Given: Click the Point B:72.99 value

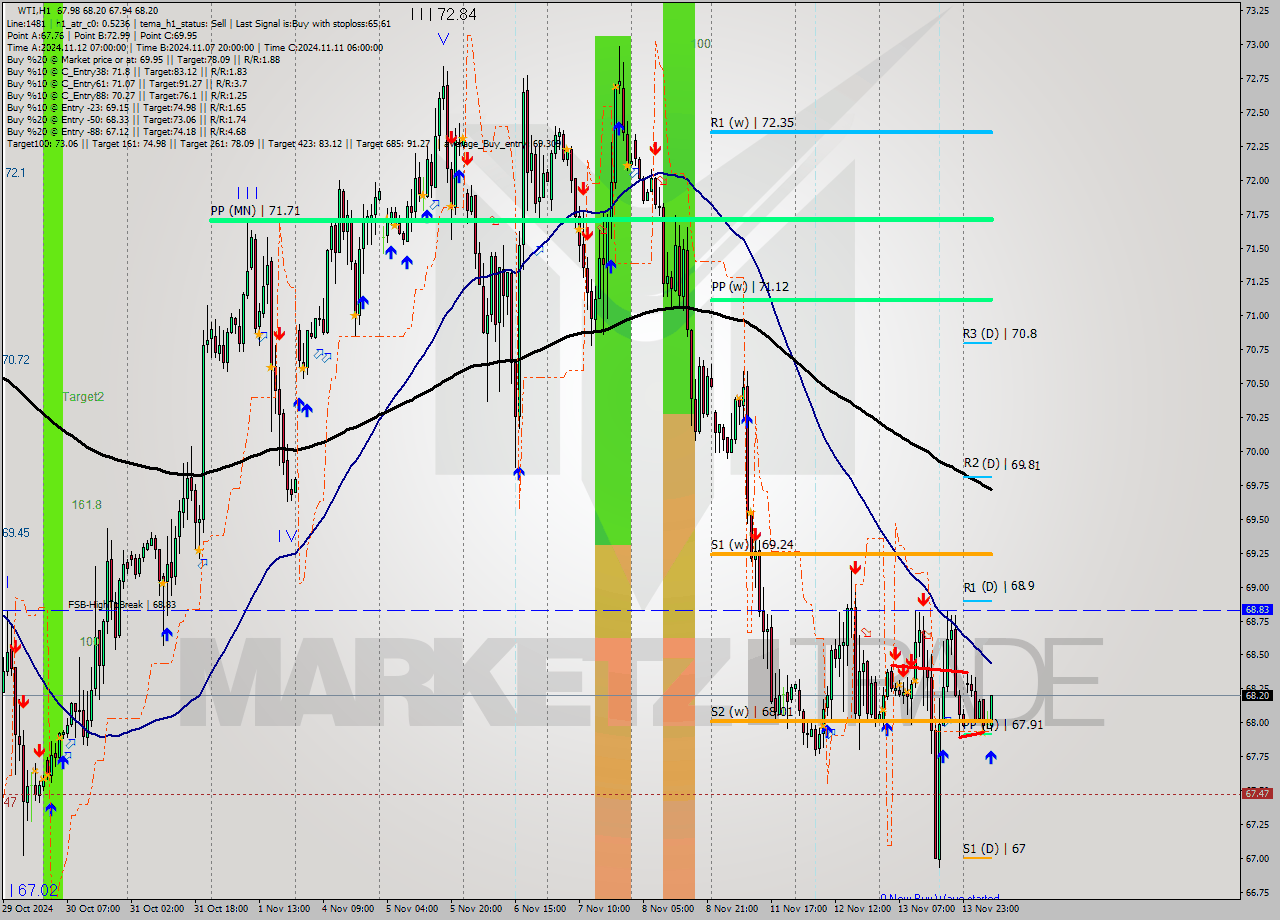Looking at the screenshot, I should coord(104,35).
